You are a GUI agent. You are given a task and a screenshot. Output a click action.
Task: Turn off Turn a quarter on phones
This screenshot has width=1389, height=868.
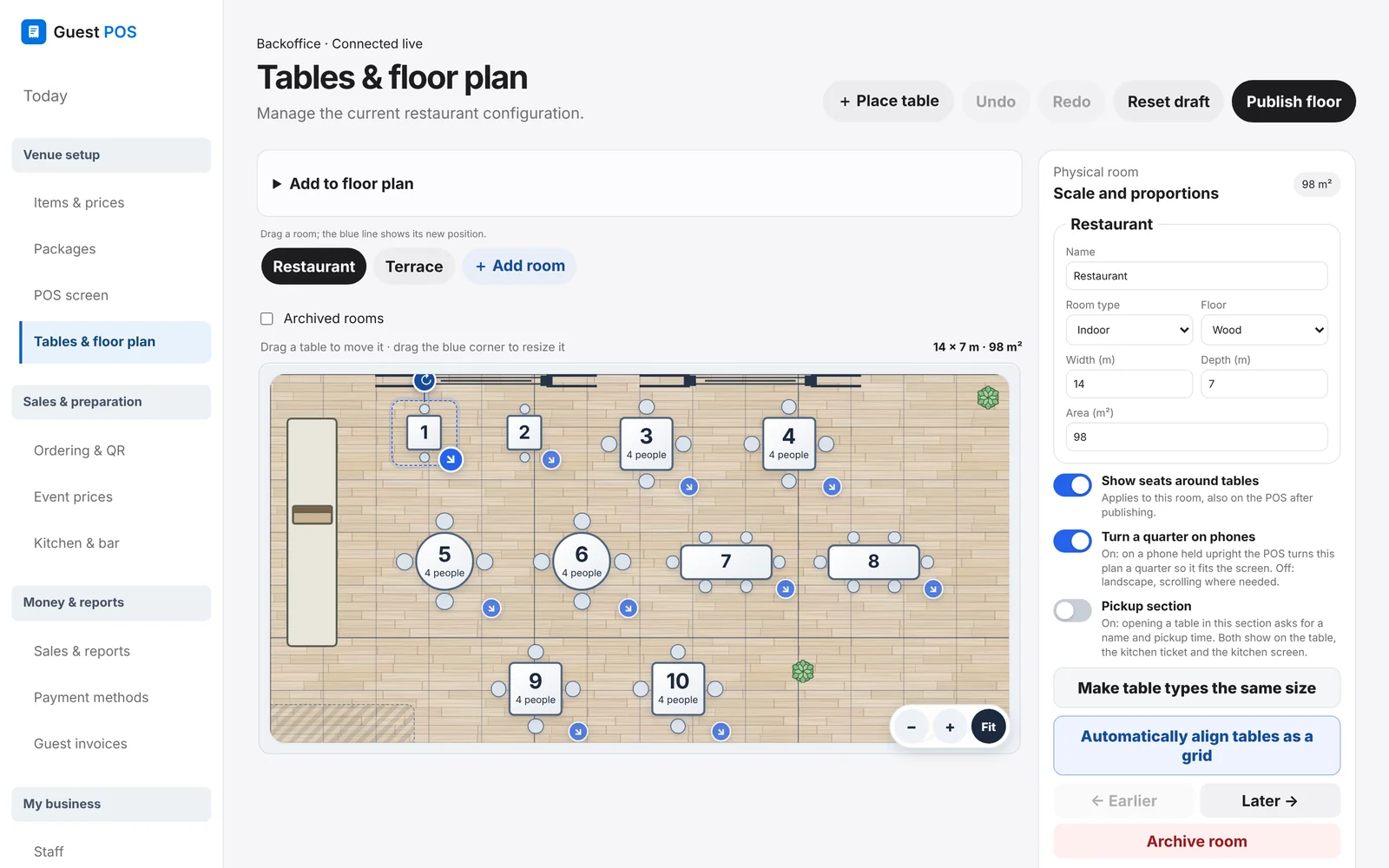click(1072, 541)
